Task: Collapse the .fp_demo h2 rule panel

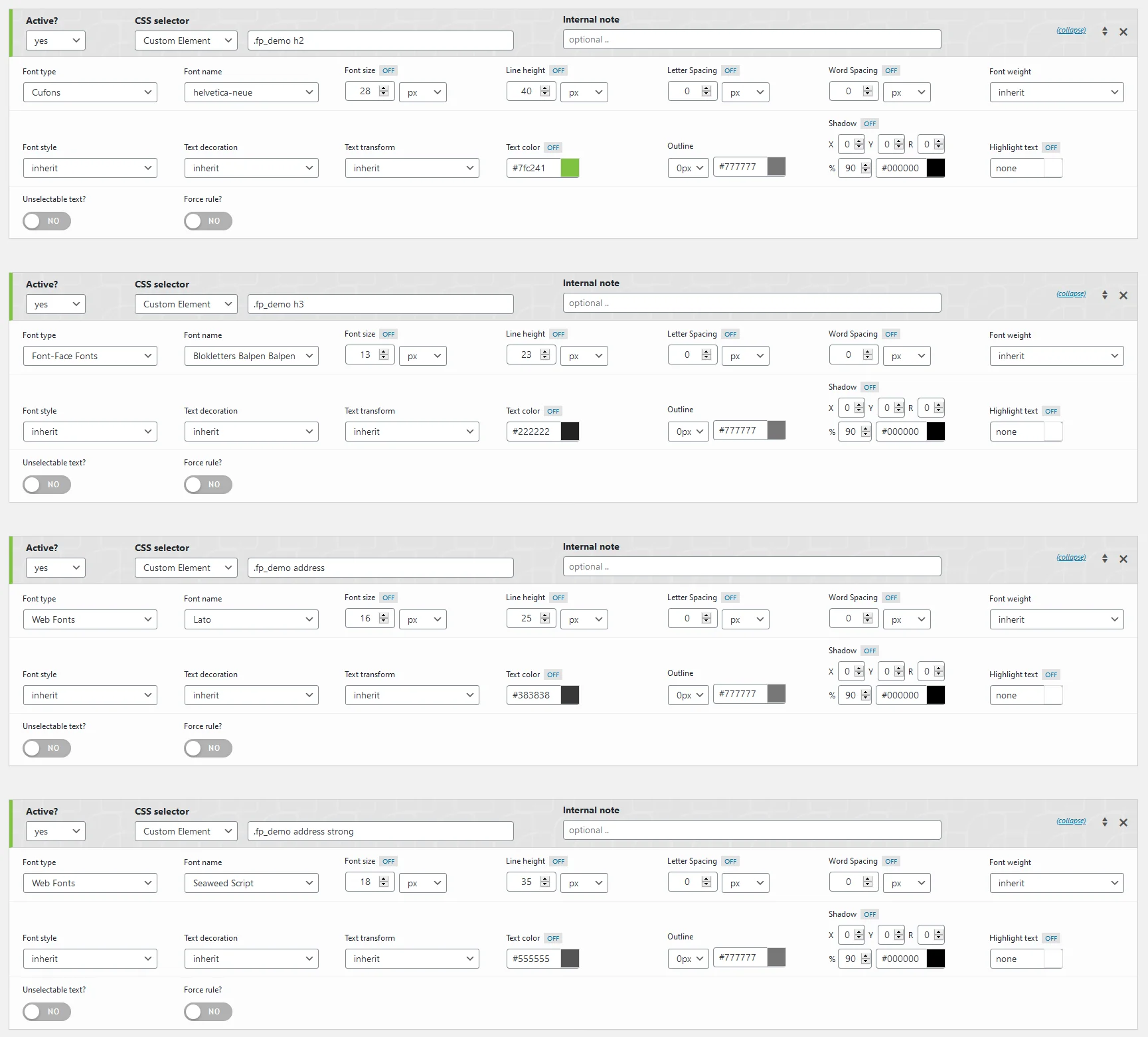Action: tap(1070, 31)
